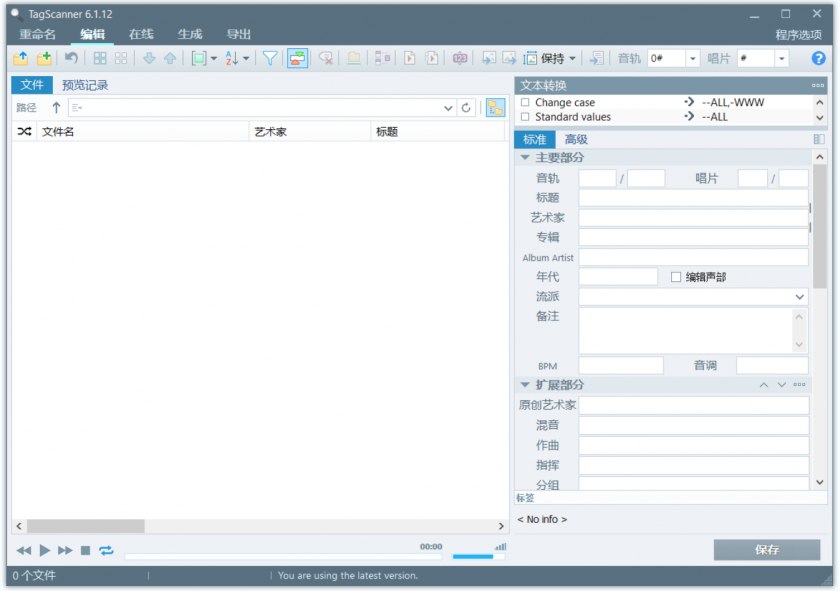840x591 pixels.
Task: Open the 唱片 format dropdown arrow
Action: (782, 58)
